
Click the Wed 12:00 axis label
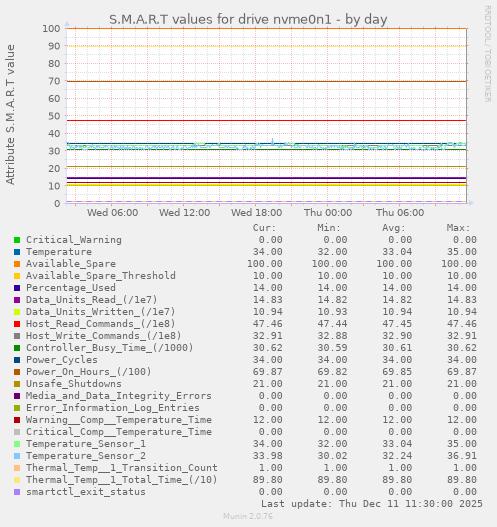(x=184, y=213)
